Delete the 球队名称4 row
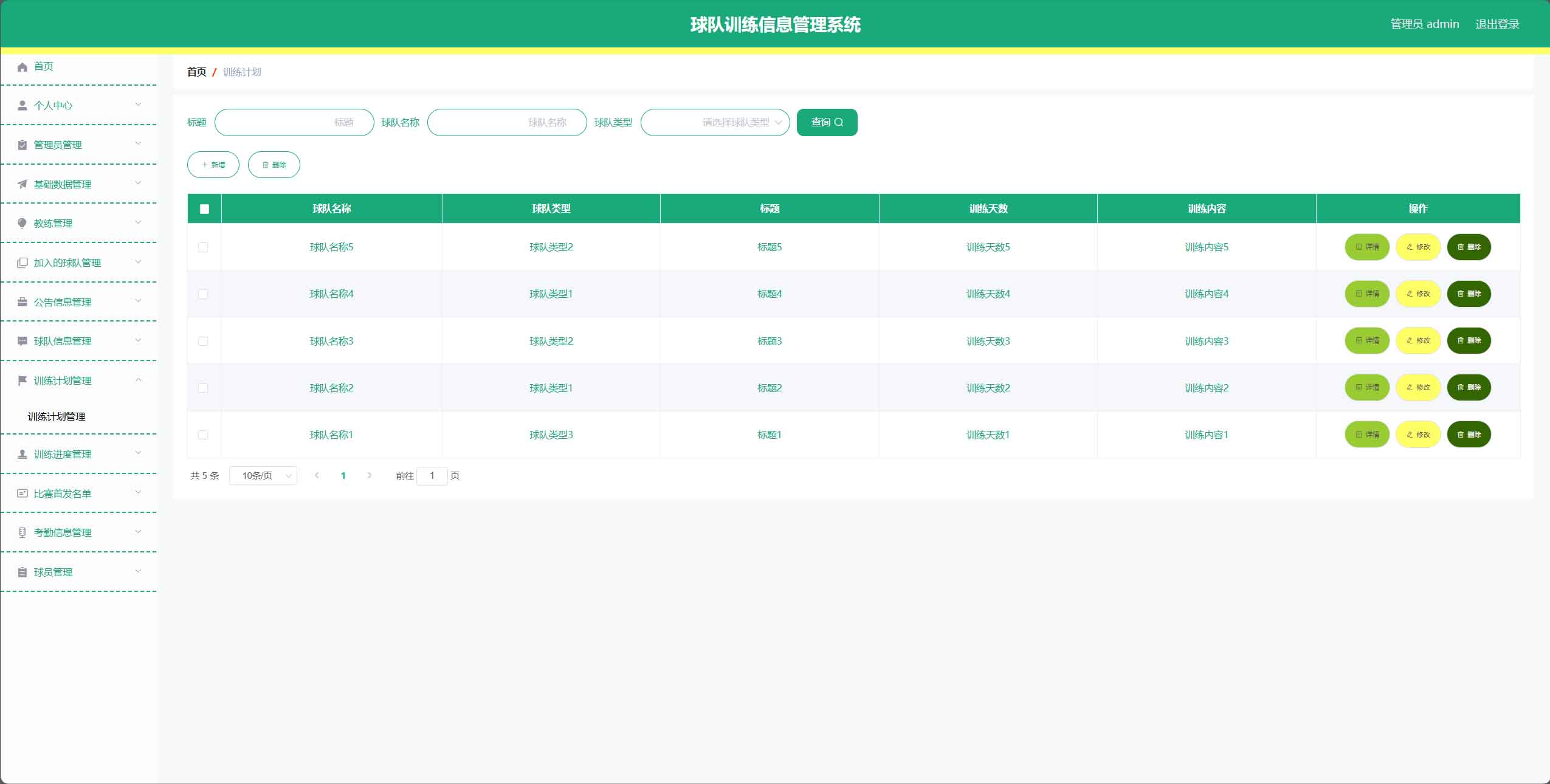The image size is (1550, 784). pos(1469,294)
